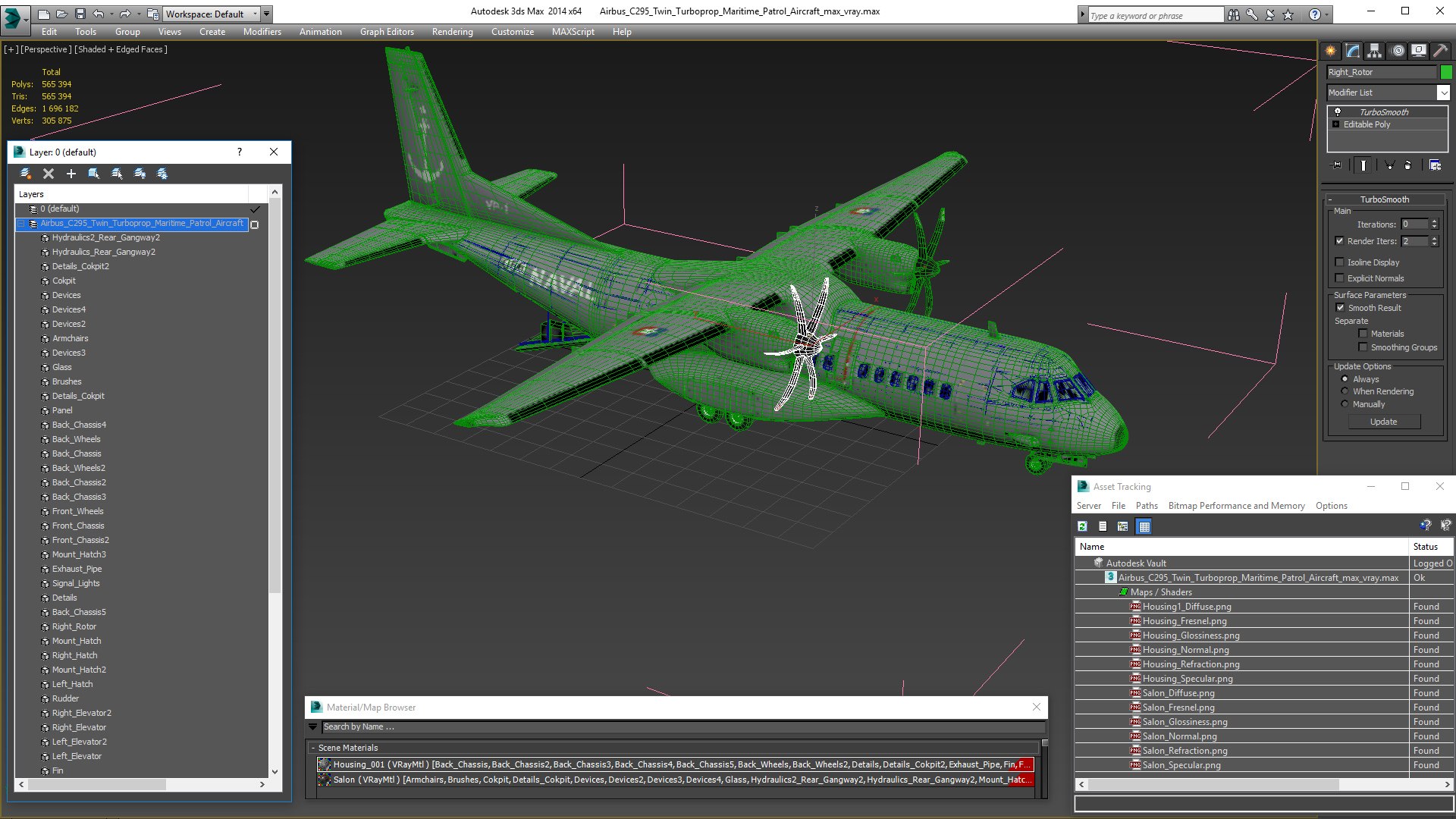
Task: Toggle the TurboSmooth lightbulb icon in stack
Action: coord(1338,111)
